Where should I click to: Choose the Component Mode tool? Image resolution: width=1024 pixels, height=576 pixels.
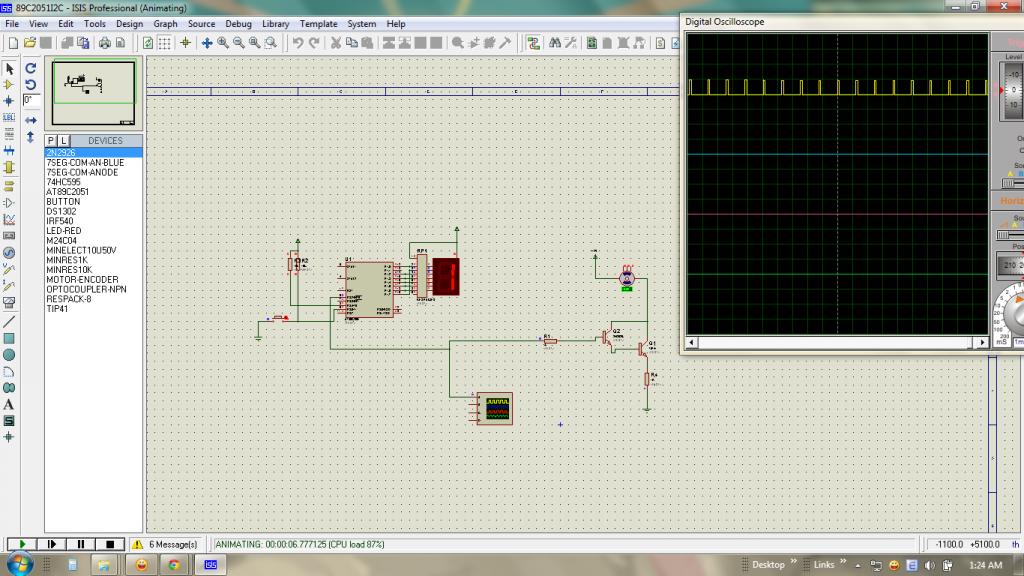[x=9, y=85]
